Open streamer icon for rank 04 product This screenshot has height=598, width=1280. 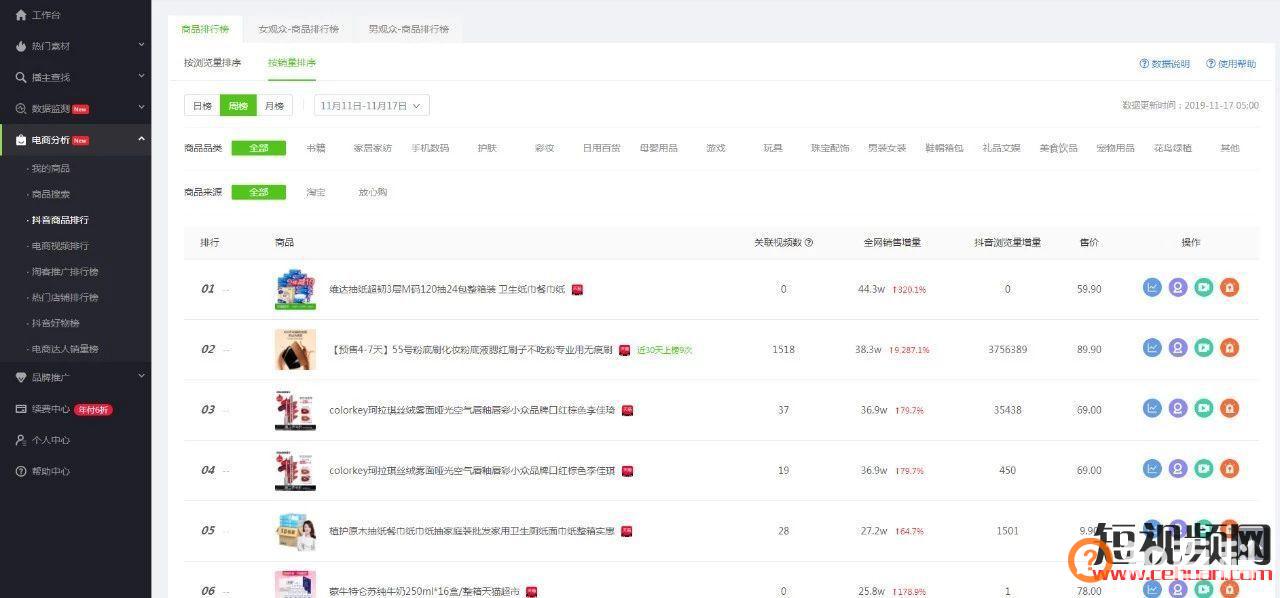[1178, 469]
